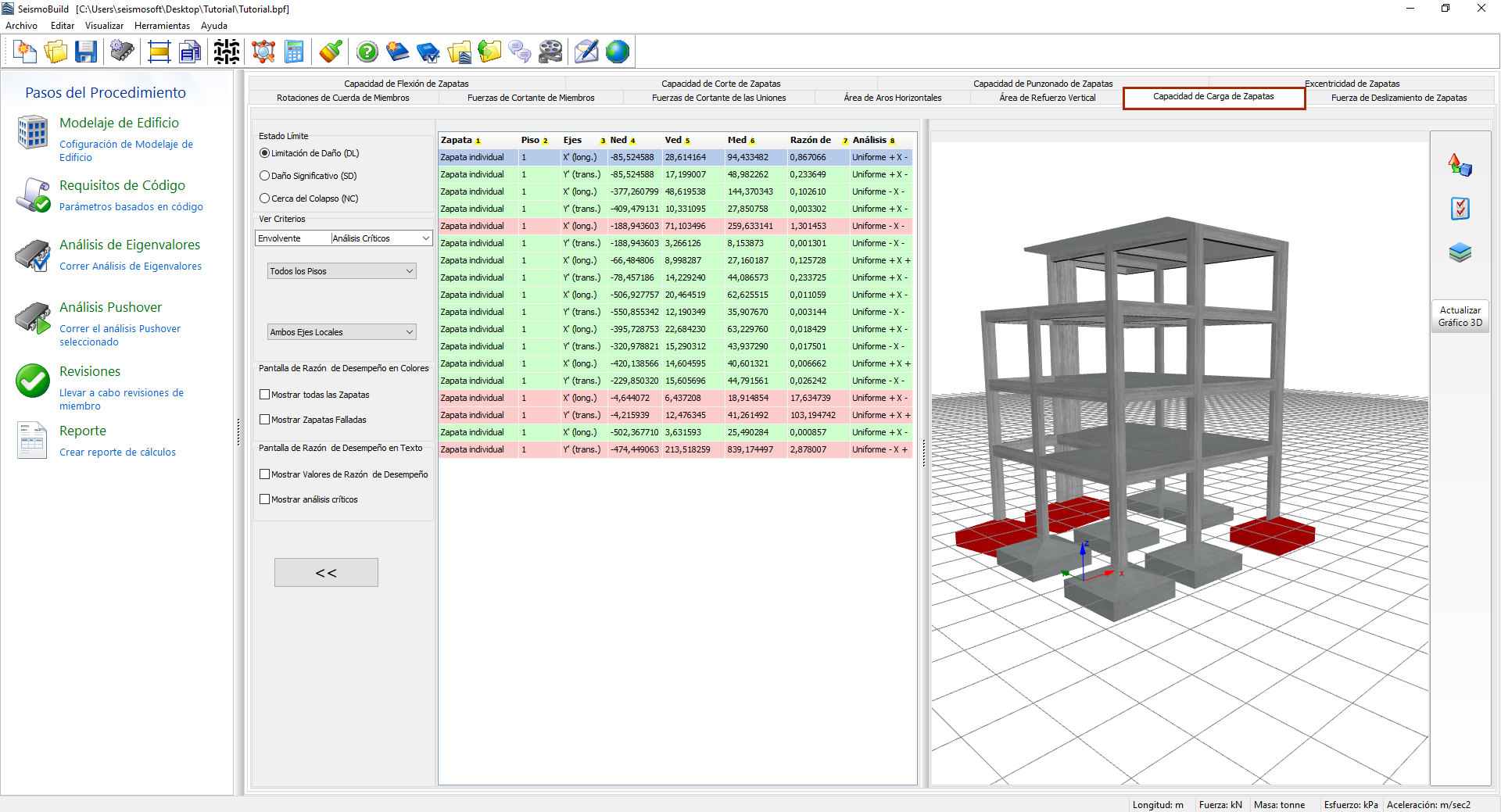Screen dimensions: 1501x812
Task: Open help with green question mark icon
Action: [x=367, y=52]
